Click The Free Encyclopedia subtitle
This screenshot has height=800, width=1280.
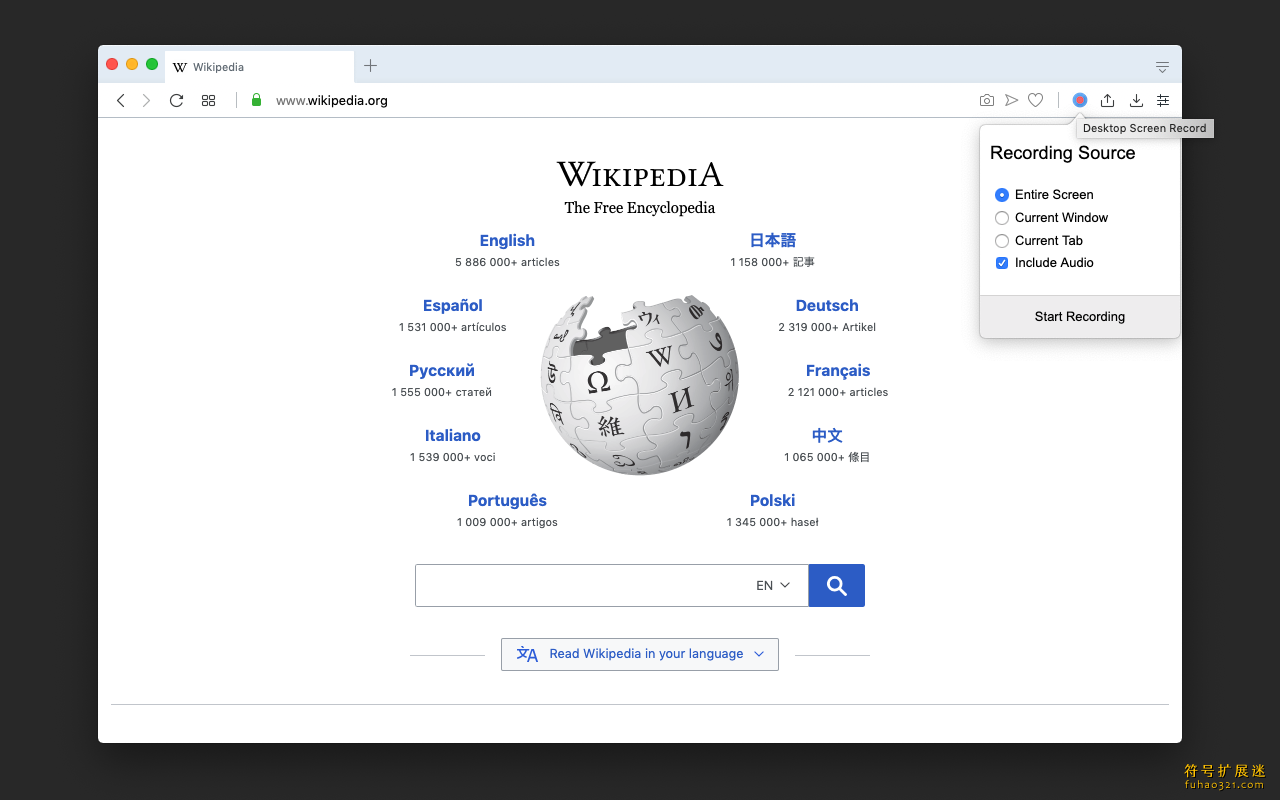point(640,208)
